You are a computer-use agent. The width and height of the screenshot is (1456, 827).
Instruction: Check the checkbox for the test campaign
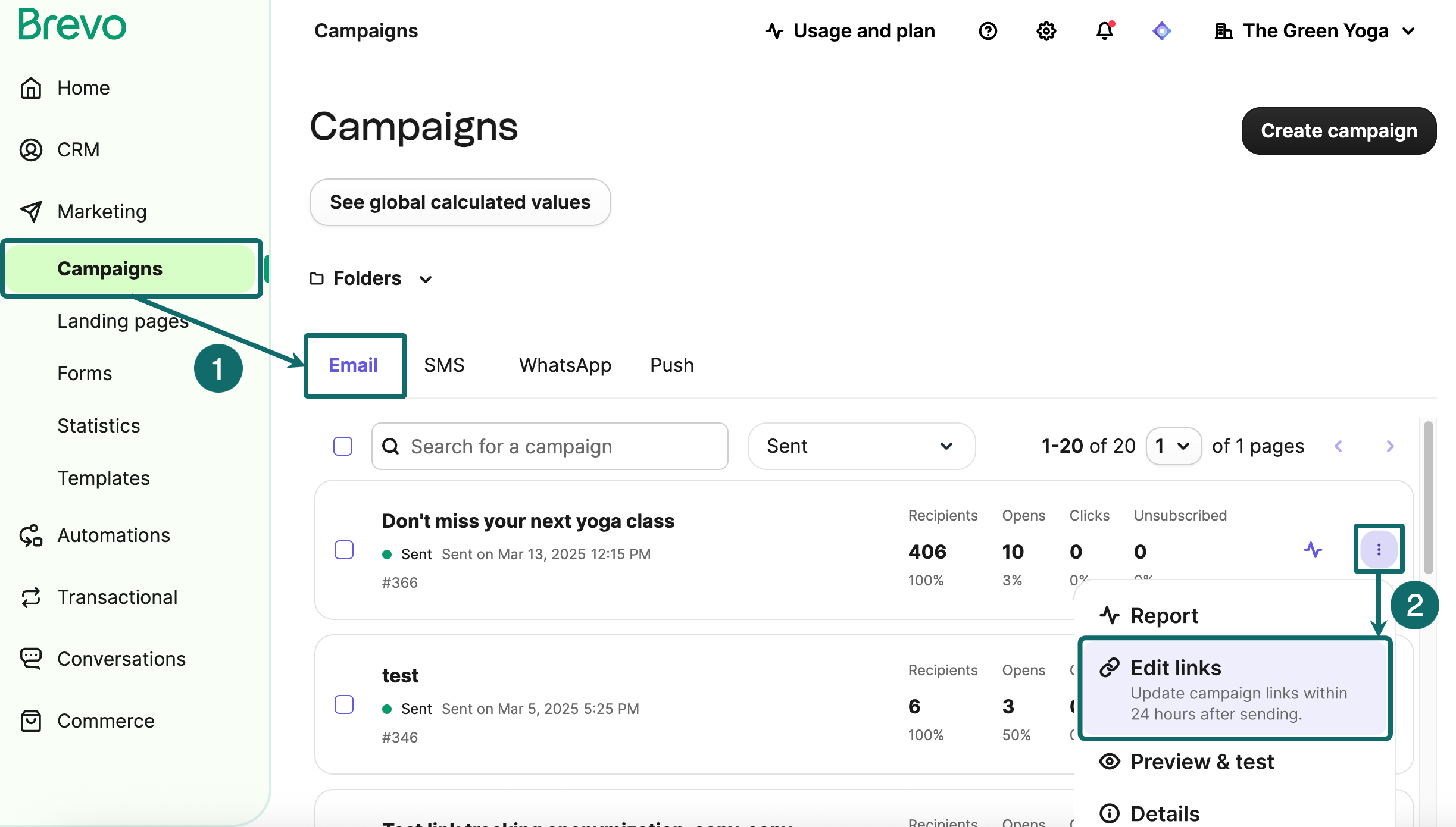click(x=344, y=705)
